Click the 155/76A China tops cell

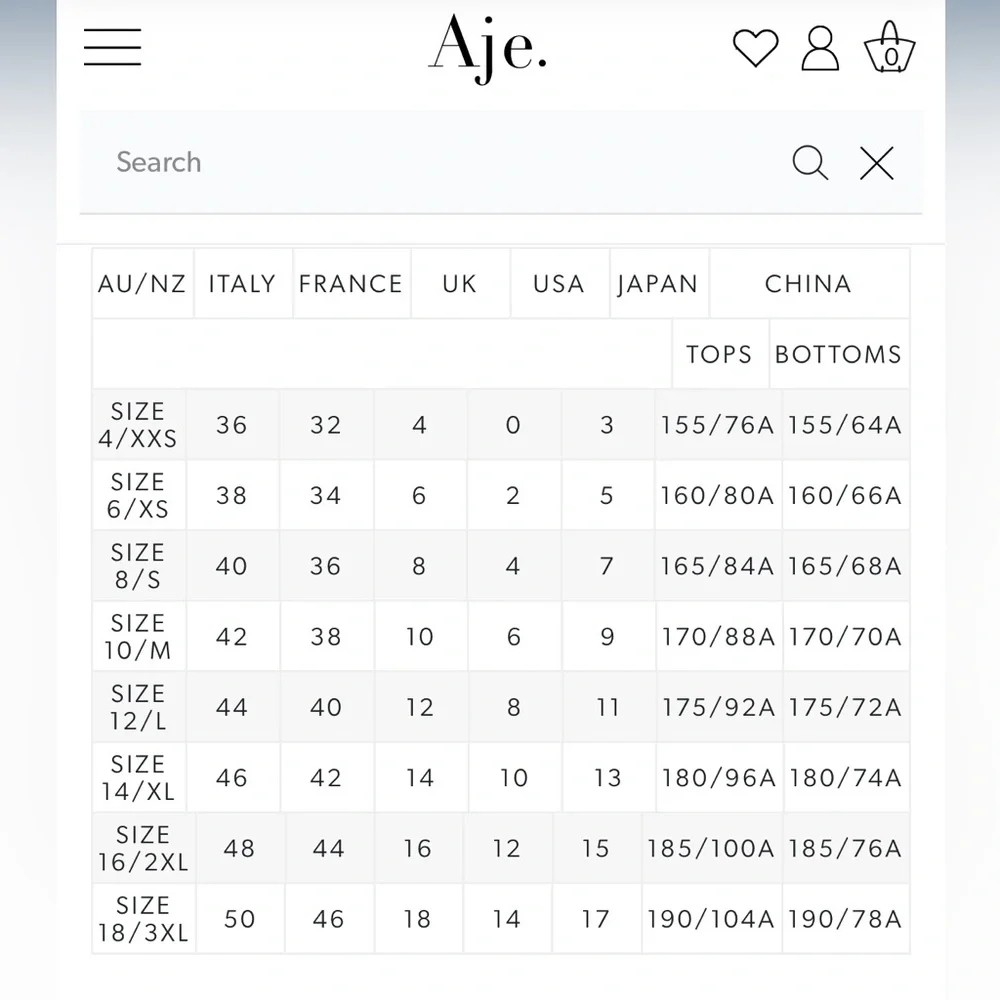[x=717, y=425]
